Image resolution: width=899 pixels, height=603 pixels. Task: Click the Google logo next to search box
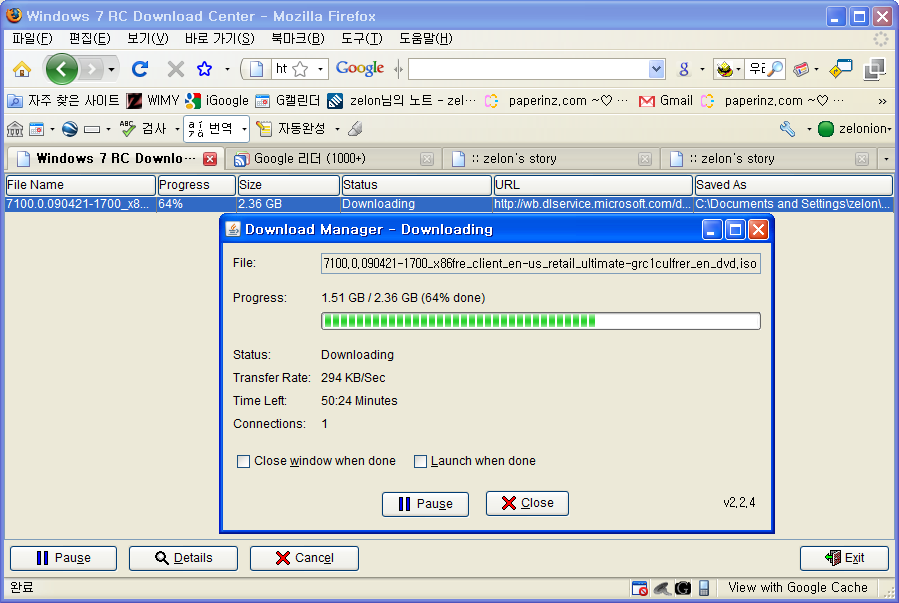coord(359,68)
